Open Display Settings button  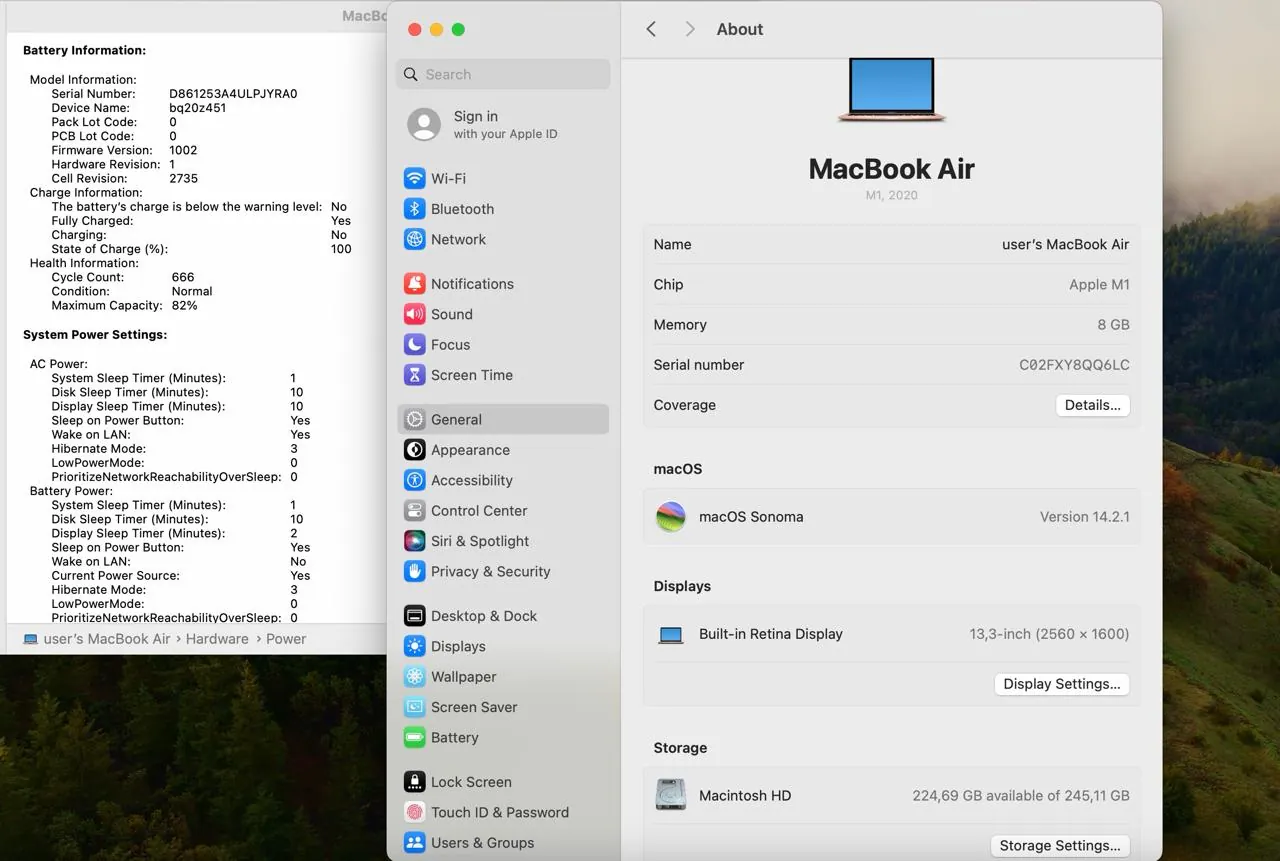tap(1062, 684)
